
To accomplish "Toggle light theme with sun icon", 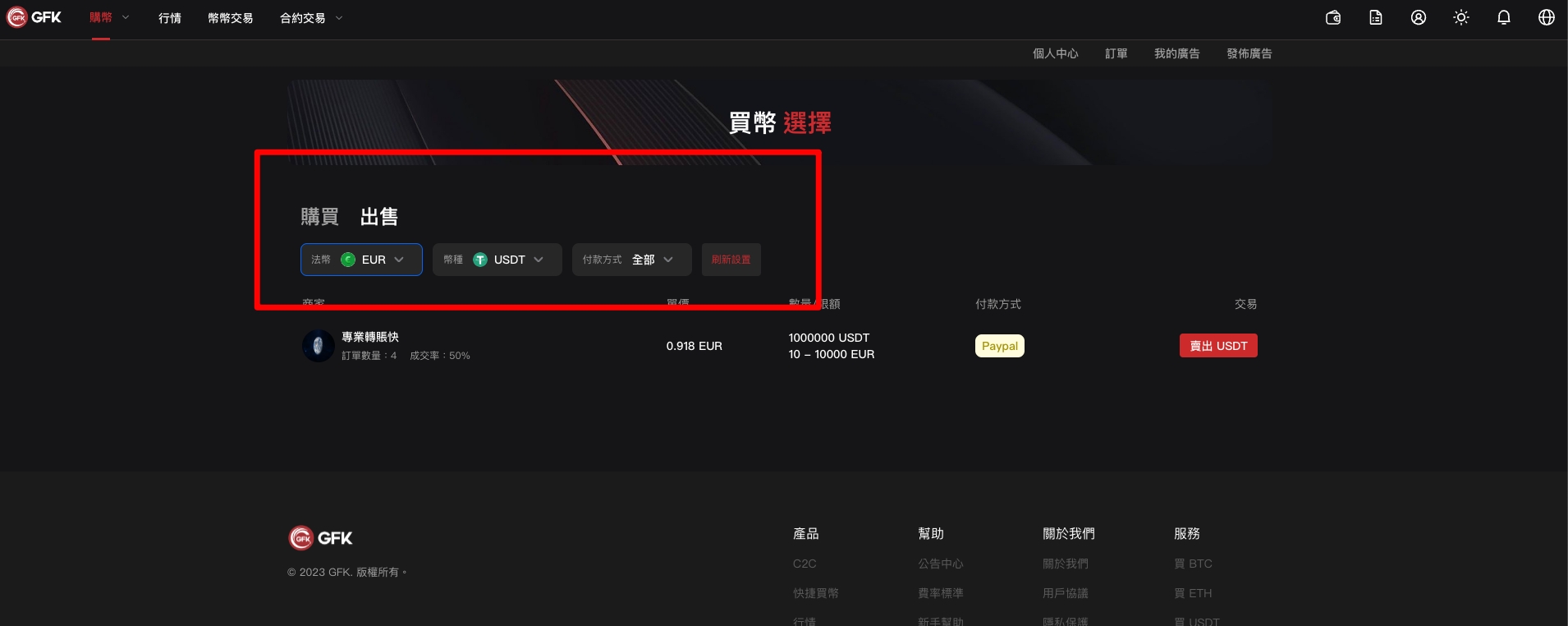I will tap(1461, 17).
